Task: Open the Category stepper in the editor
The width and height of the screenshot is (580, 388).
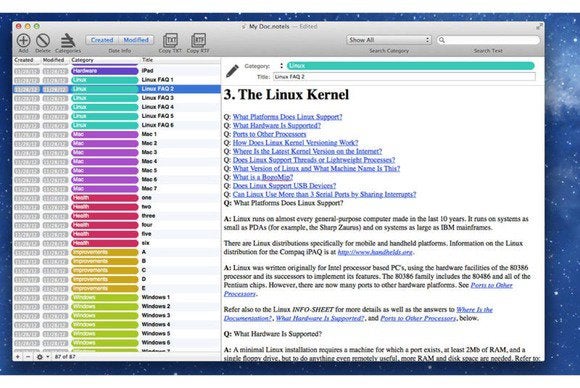Action: tap(281, 66)
